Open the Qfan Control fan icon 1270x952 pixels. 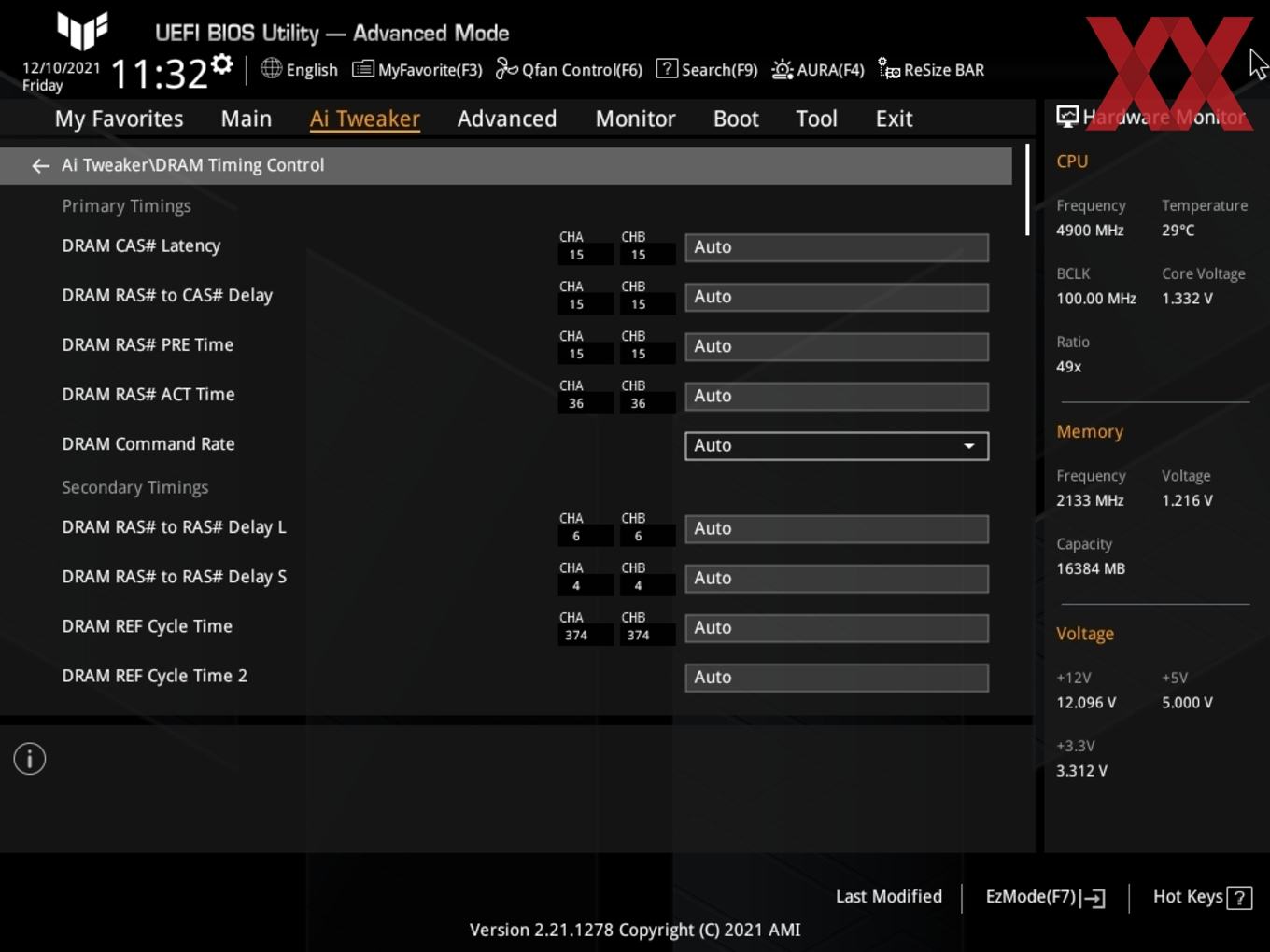pos(506,68)
